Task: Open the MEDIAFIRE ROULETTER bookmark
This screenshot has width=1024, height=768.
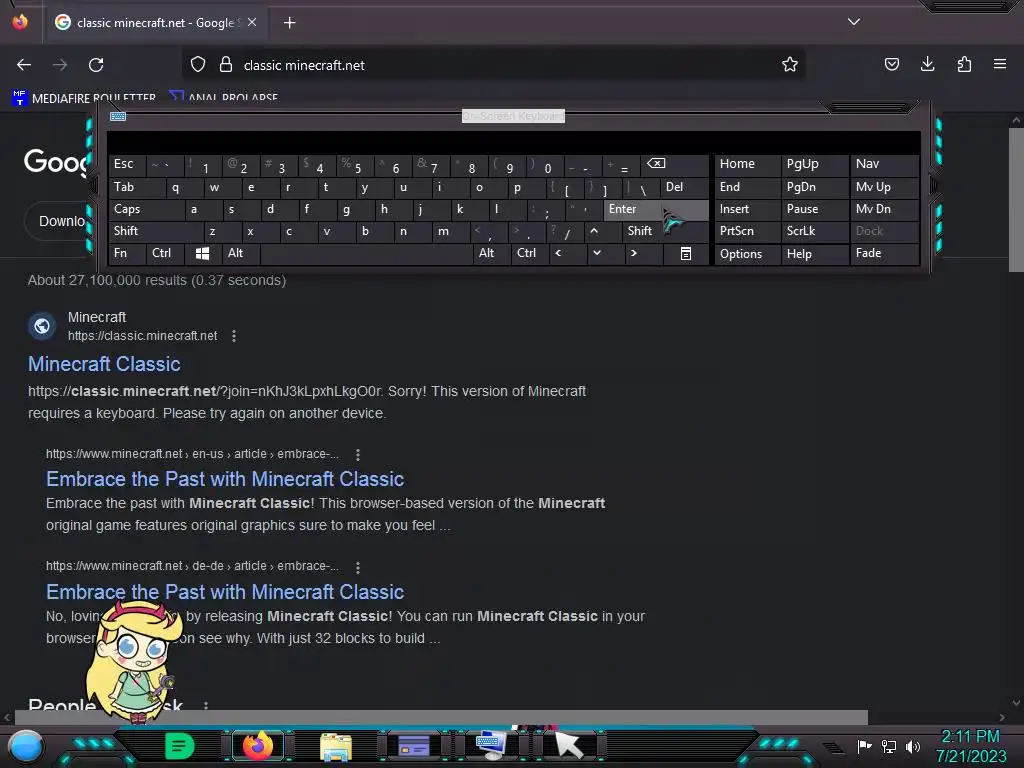Action: (84, 98)
